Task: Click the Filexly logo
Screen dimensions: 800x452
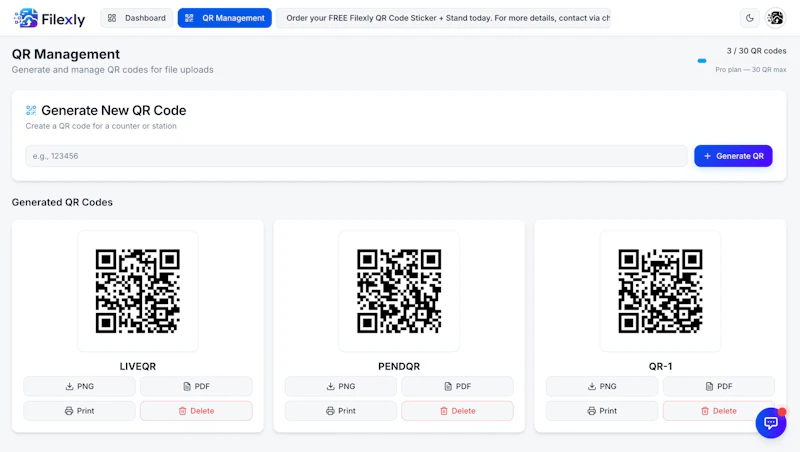Action: [x=49, y=18]
